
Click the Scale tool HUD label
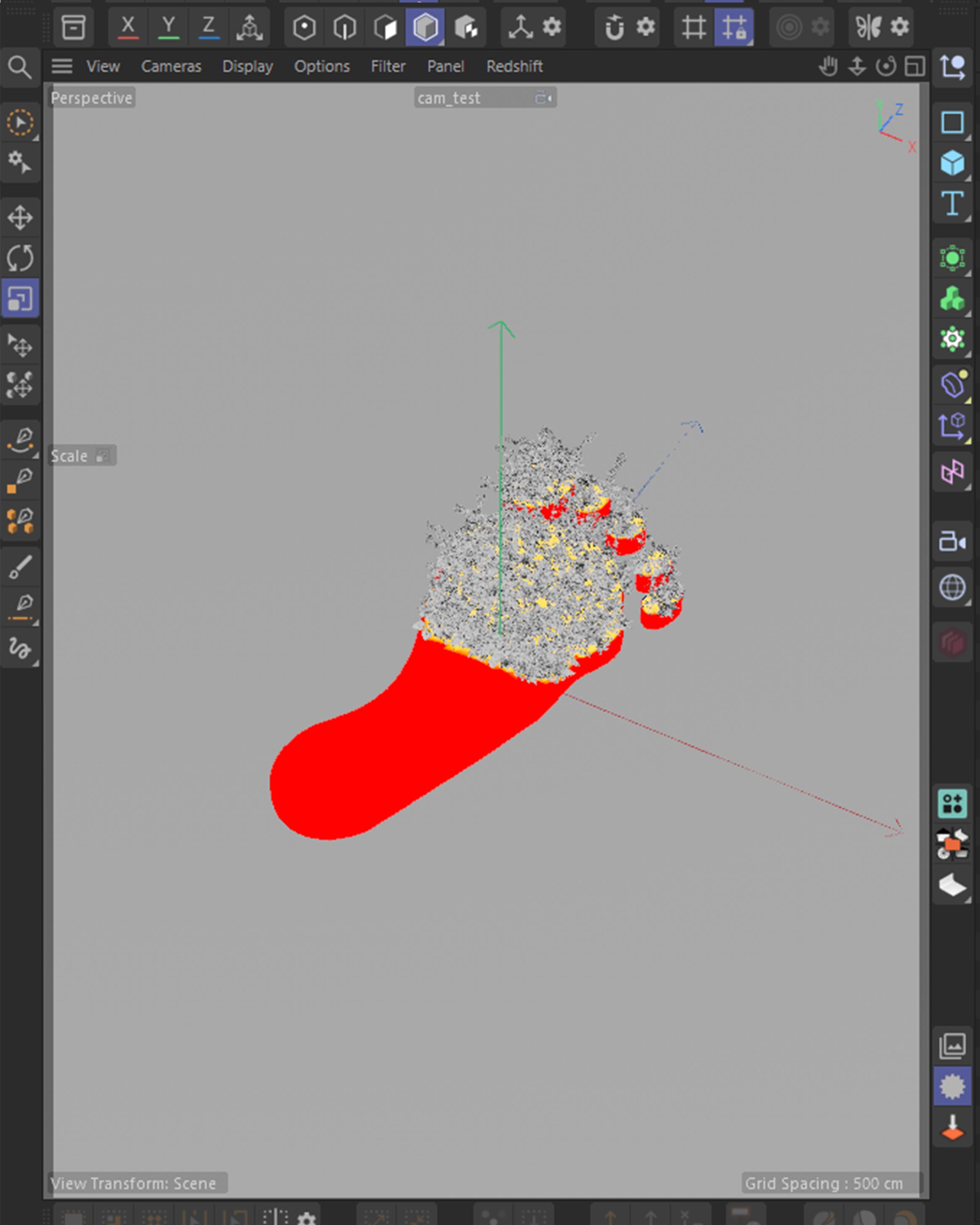pos(82,456)
